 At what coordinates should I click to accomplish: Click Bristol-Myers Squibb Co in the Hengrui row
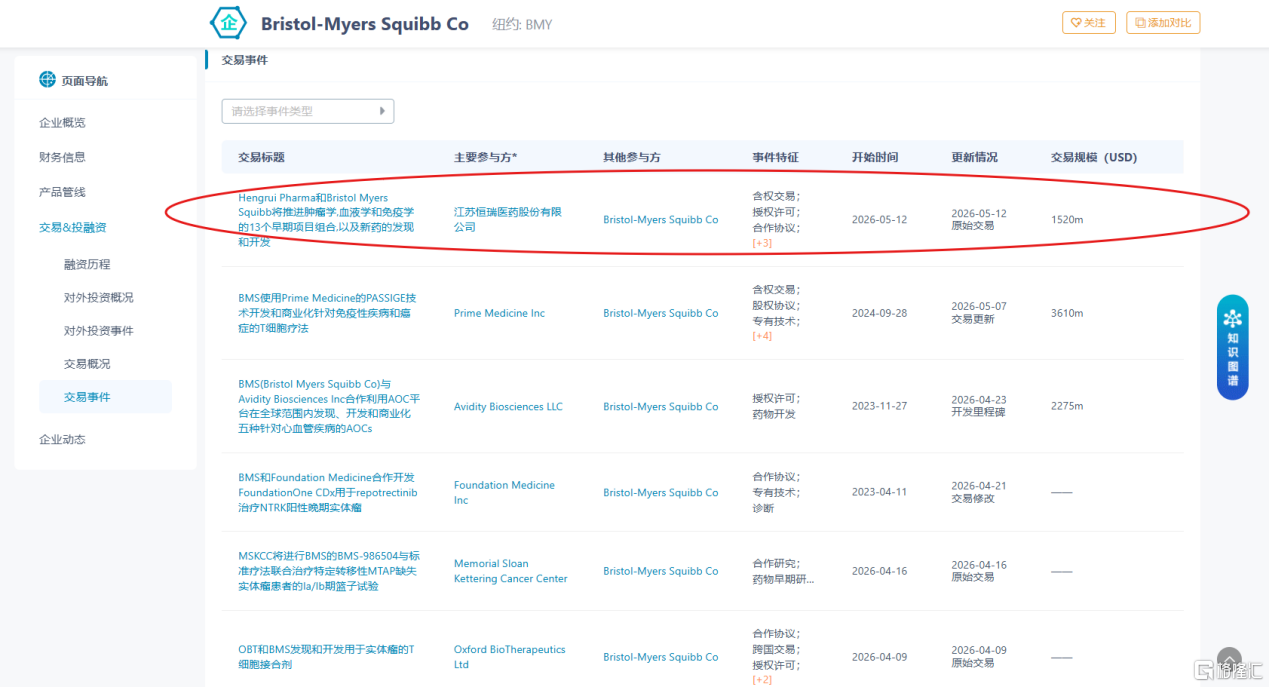point(660,220)
